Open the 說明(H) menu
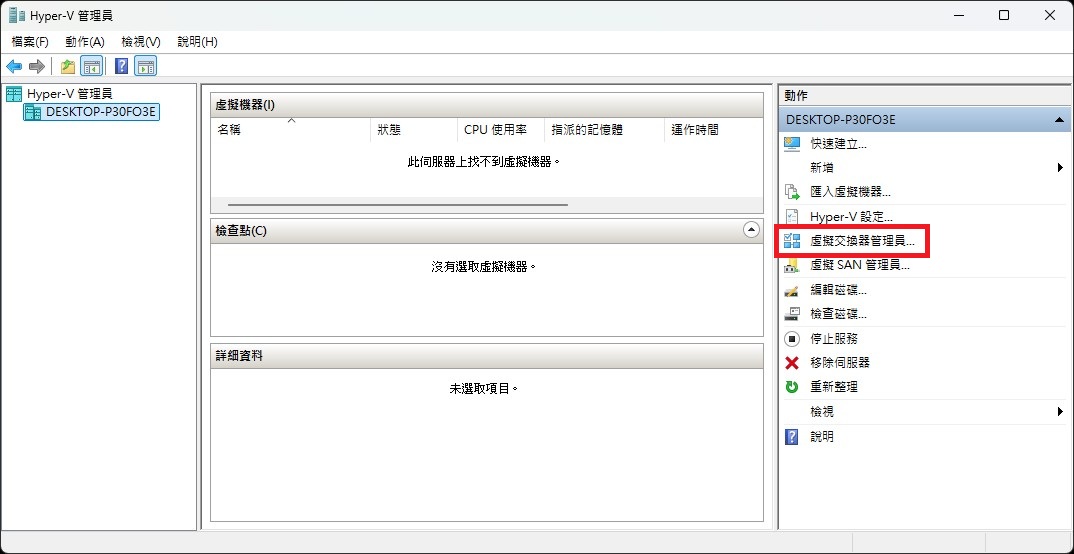 197,42
